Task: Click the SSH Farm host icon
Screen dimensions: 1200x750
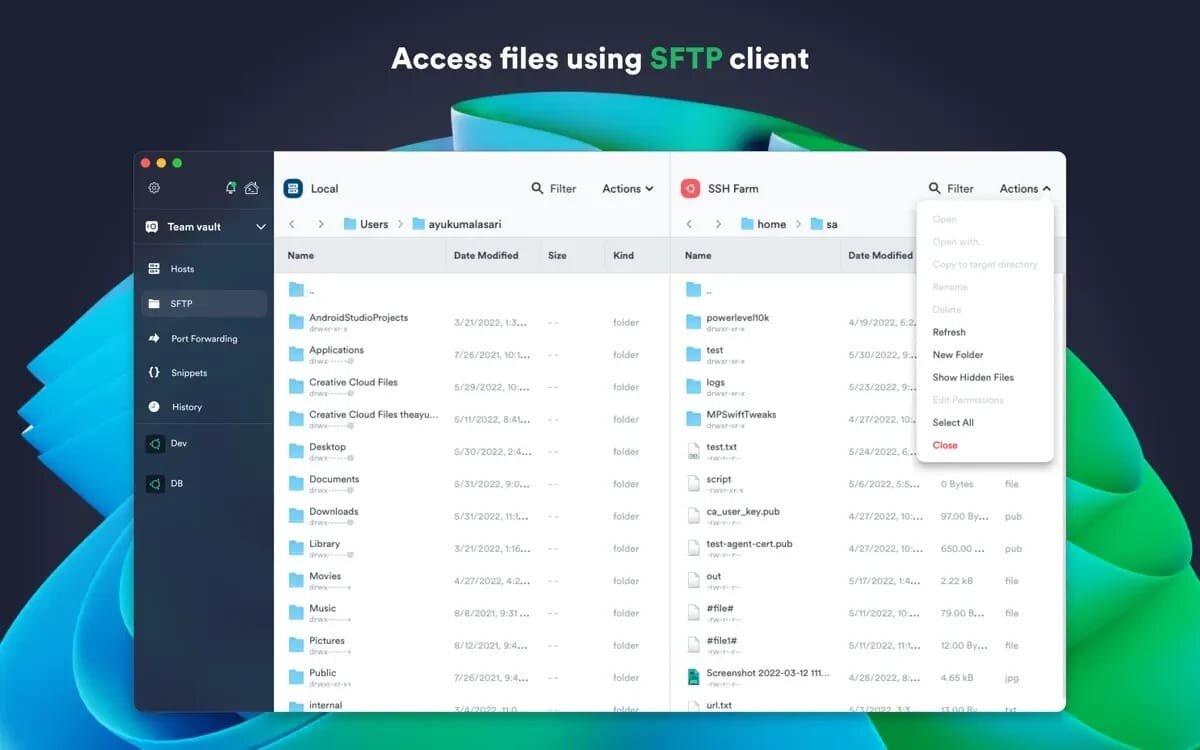Action: pyautogui.click(x=690, y=188)
